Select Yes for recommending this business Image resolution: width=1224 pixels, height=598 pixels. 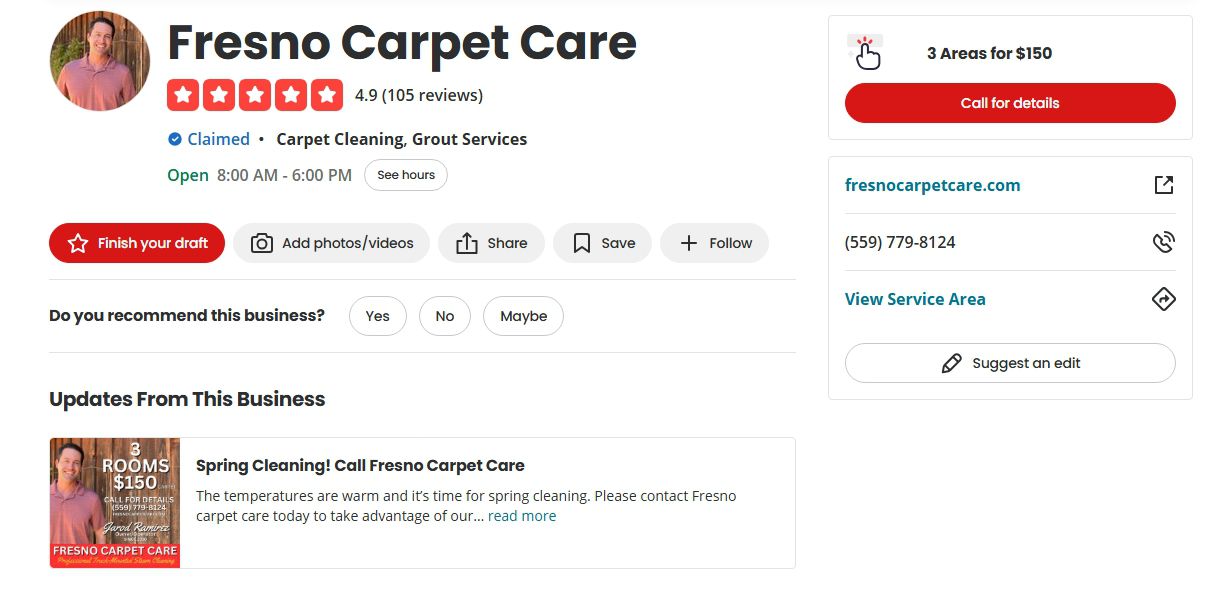point(377,316)
